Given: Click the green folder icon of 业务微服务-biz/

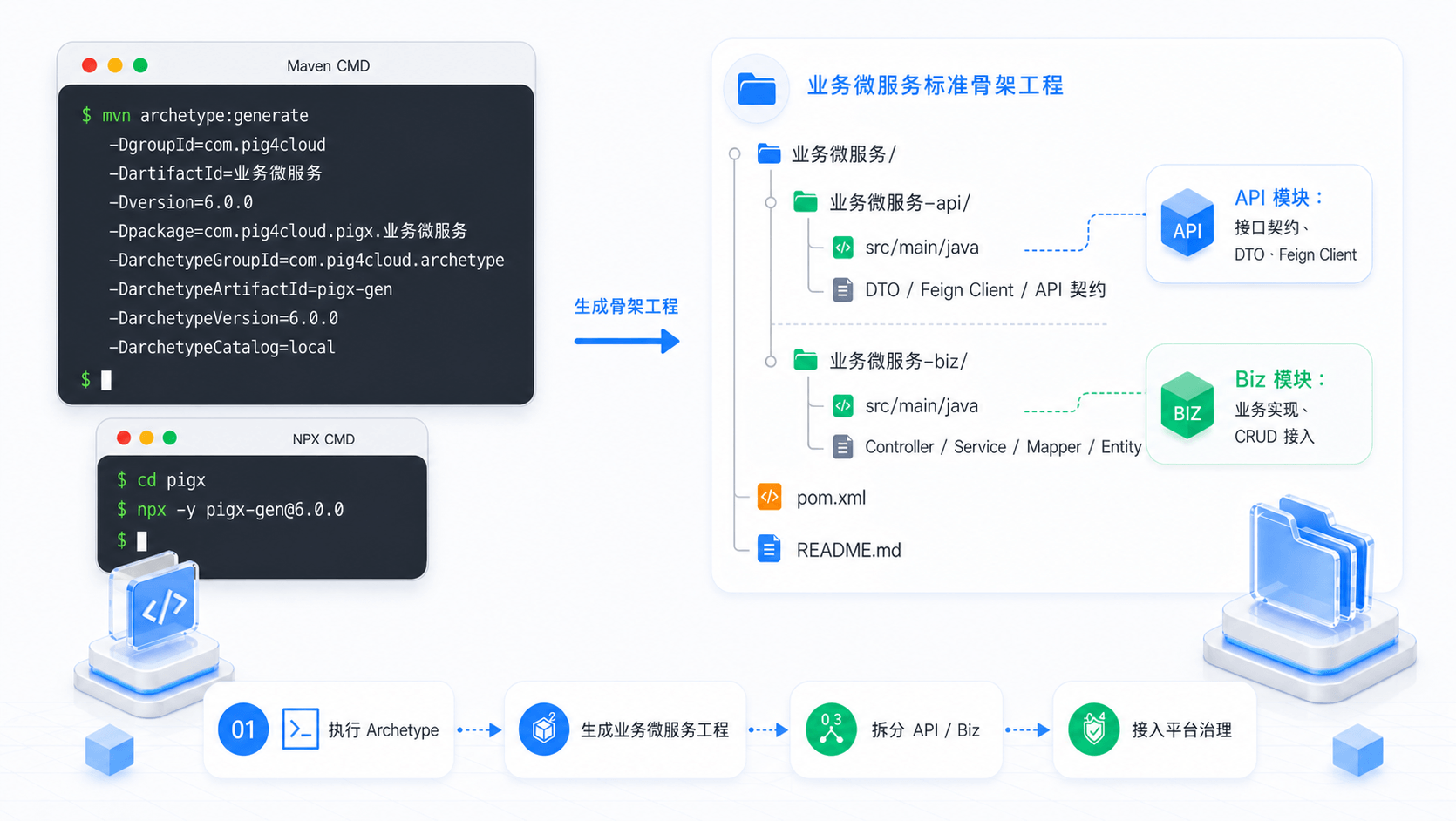Looking at the screenshot, I should 806,360.
